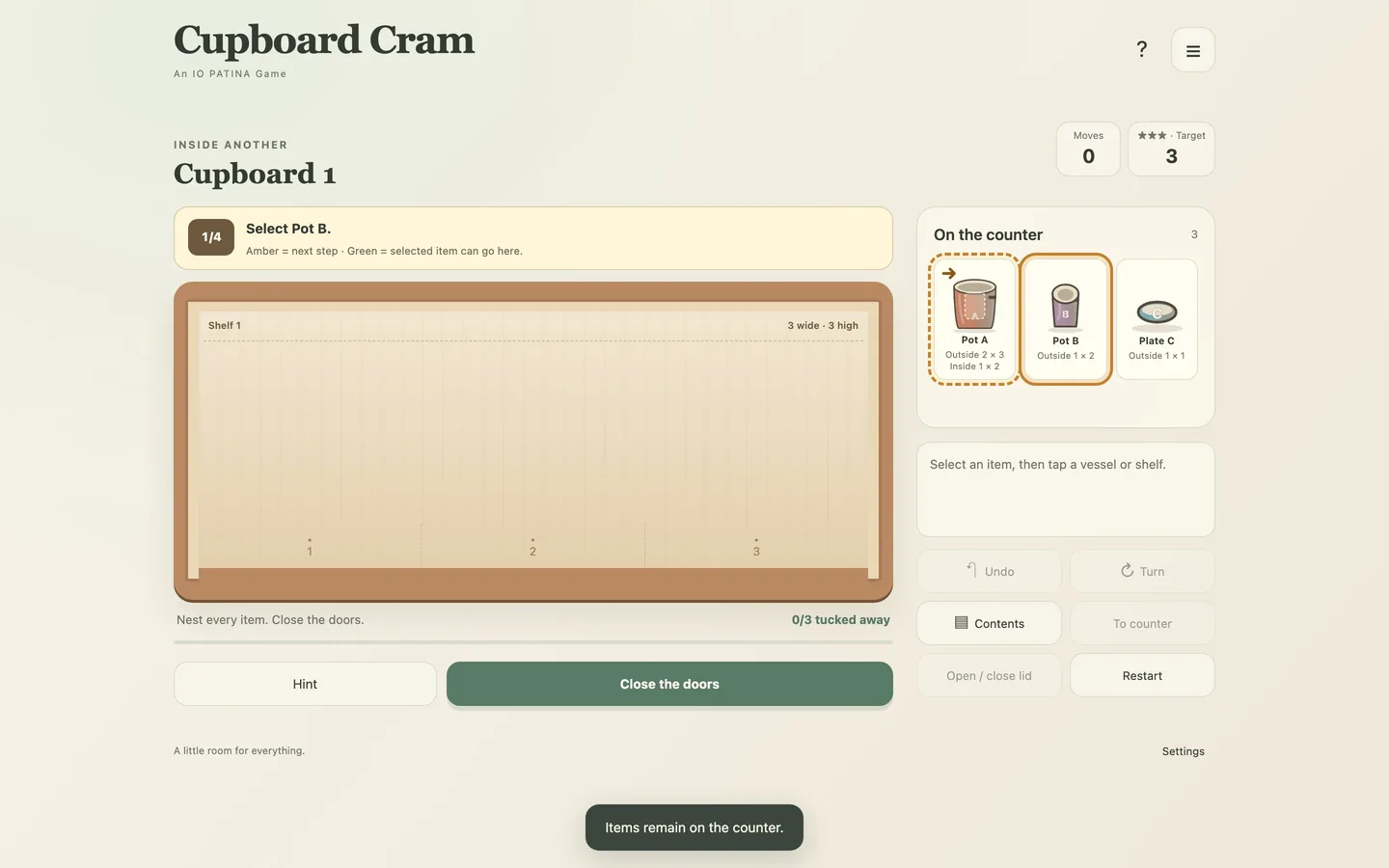Click the 'On the counter' heading
Screen dimensions: 1389x868
988,234
